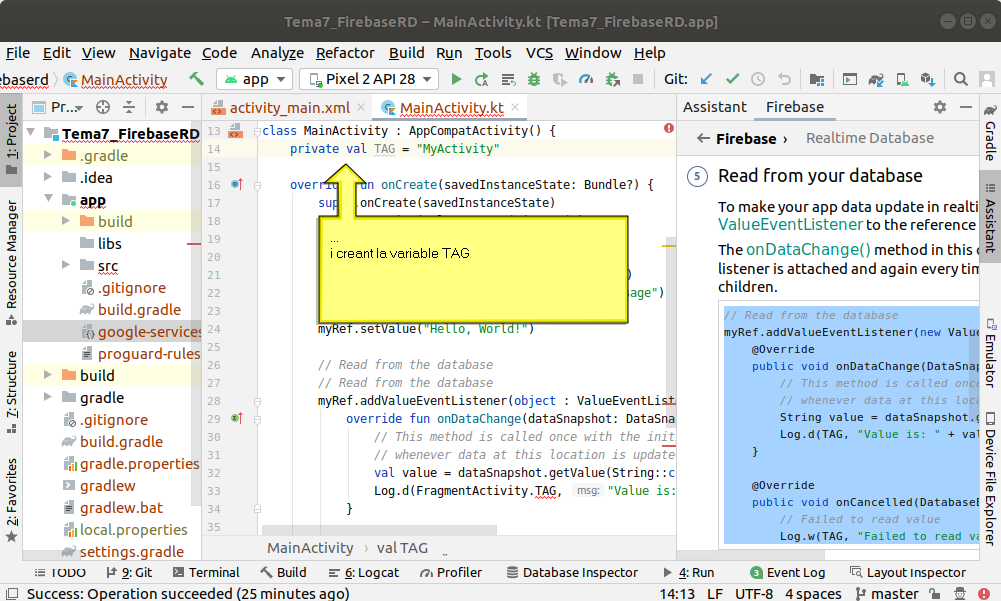1001x601 pixels.
Task: Click the grey Stop square icon
Action: 638,79
